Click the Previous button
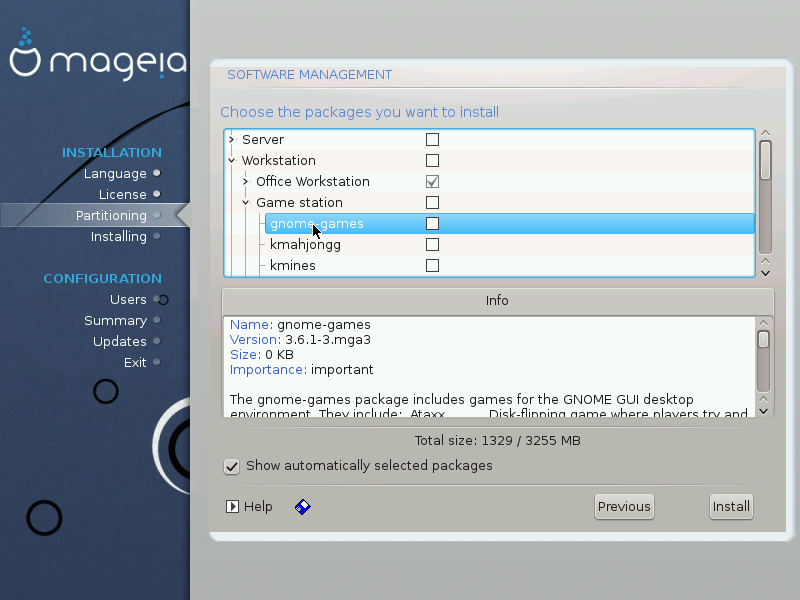 point(624,507)
